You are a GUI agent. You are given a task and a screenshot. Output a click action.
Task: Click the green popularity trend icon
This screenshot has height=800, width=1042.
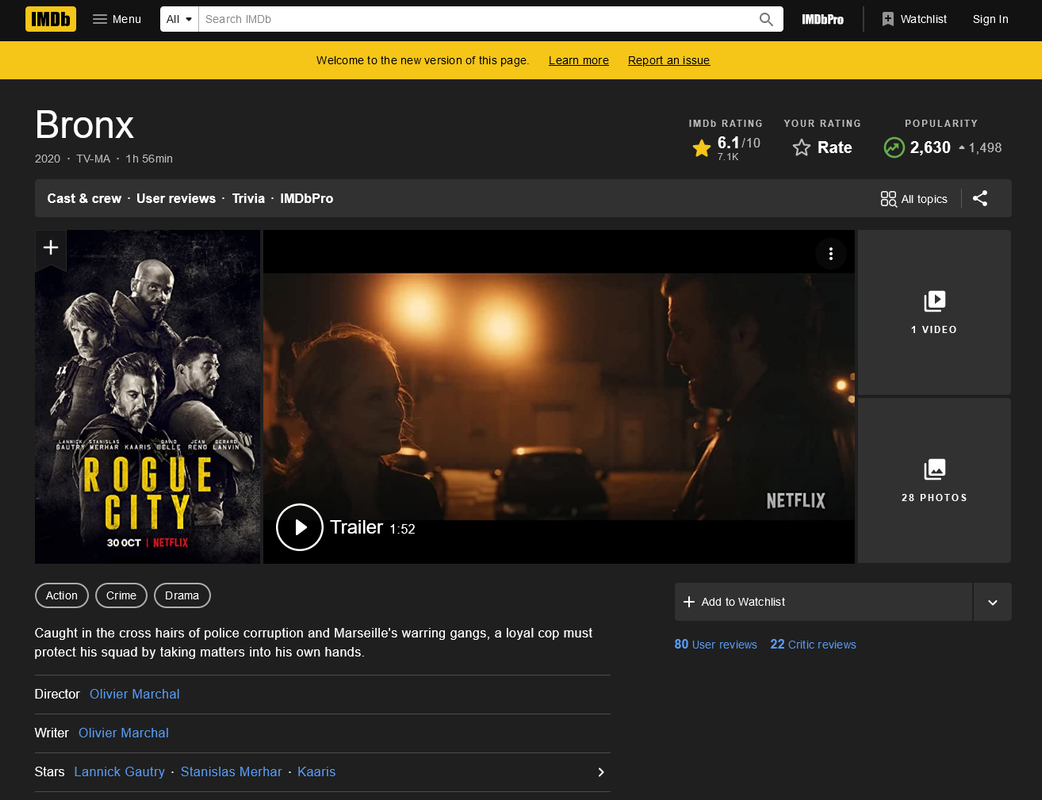pyautogui.click(x=894, y=148)
